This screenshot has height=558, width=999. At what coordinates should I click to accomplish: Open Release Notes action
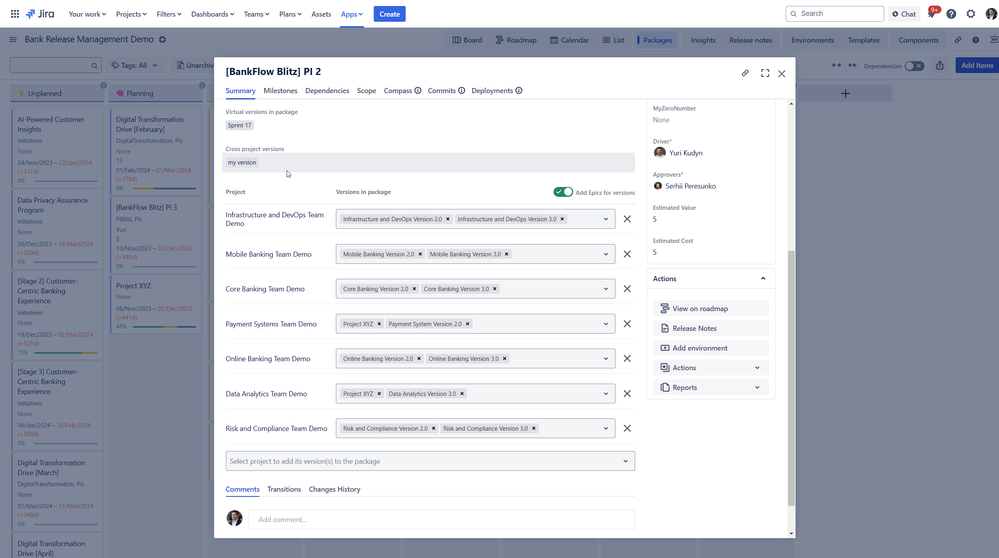click(711, 328)
